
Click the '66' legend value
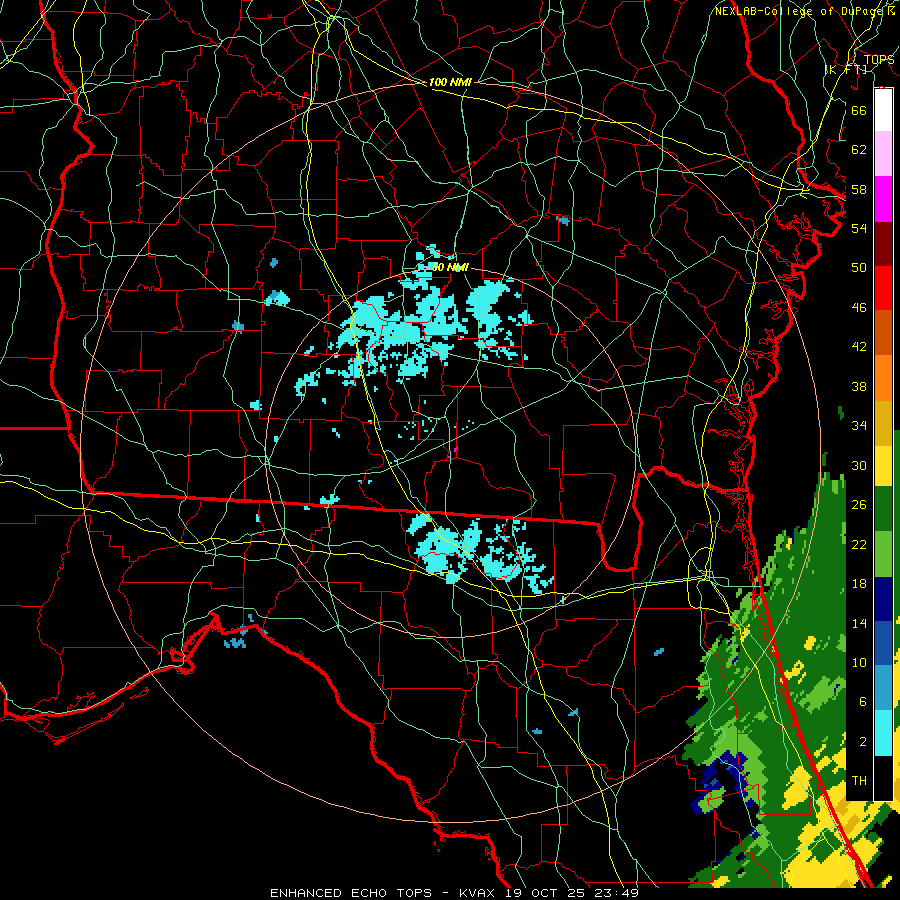click(x=859, y=110)
